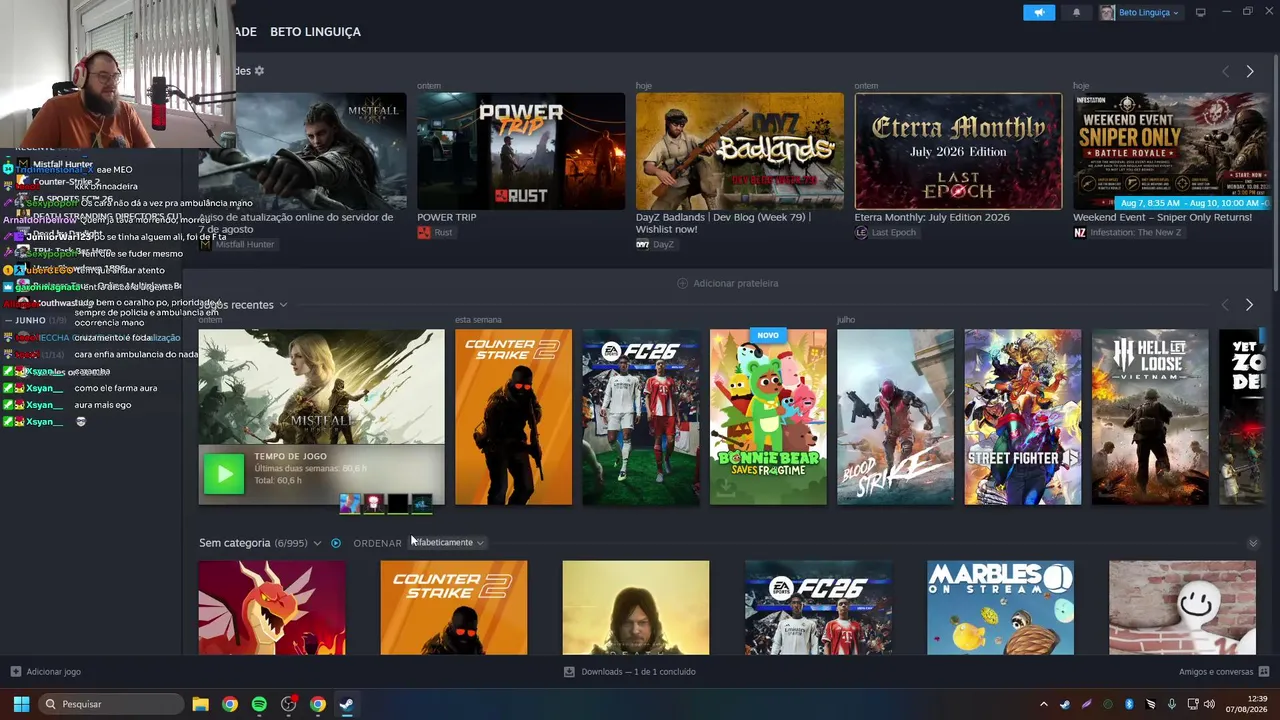This screenshot has height=720, width=1280.
Task: Select Counter-Strike 2 in recent games
Action: click(x=514, y=417)
